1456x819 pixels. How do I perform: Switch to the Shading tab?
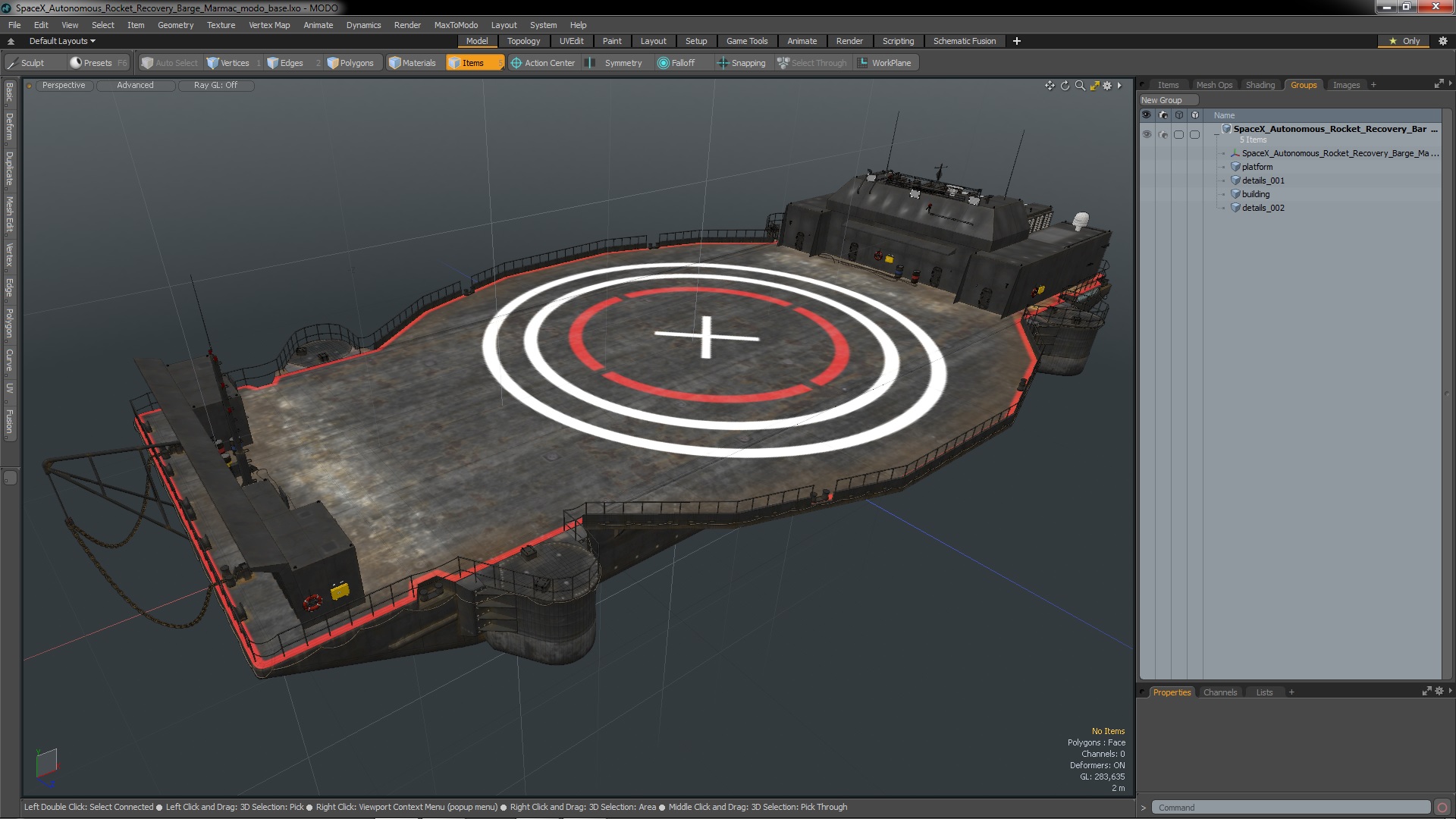[x=1260, y=85]
